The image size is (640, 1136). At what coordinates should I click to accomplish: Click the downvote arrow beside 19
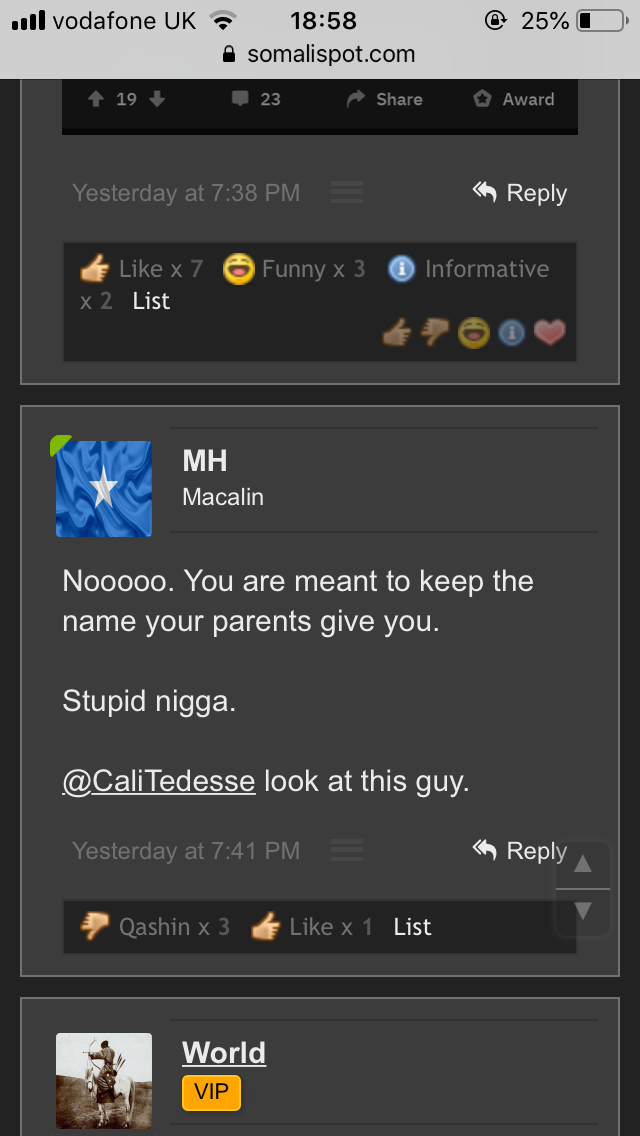[x=156, y=99]
